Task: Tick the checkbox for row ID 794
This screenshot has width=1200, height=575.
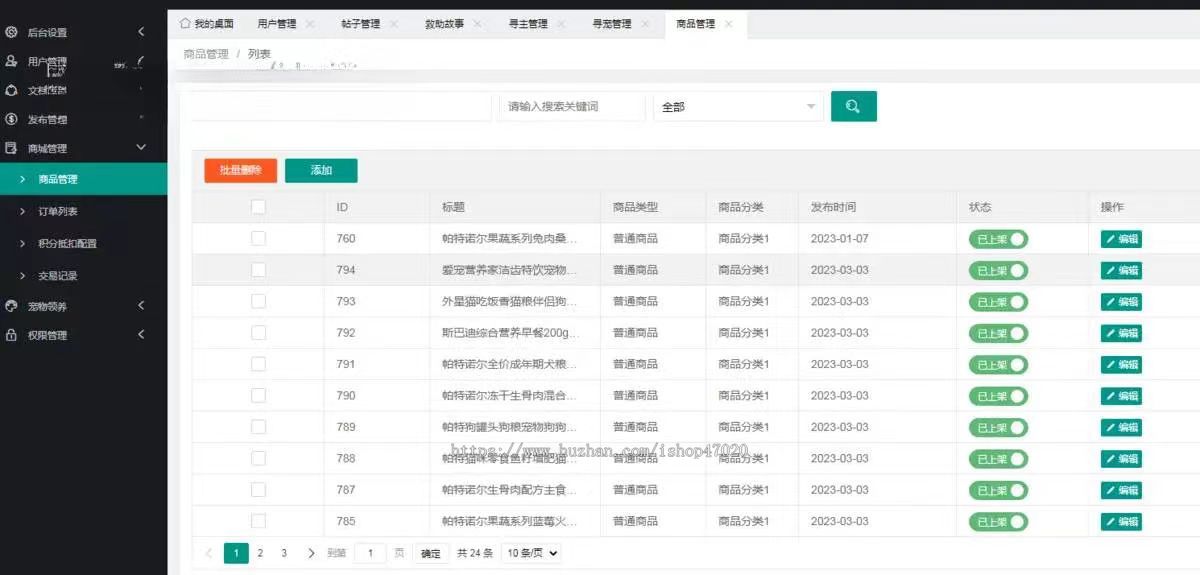Action: 258,270
